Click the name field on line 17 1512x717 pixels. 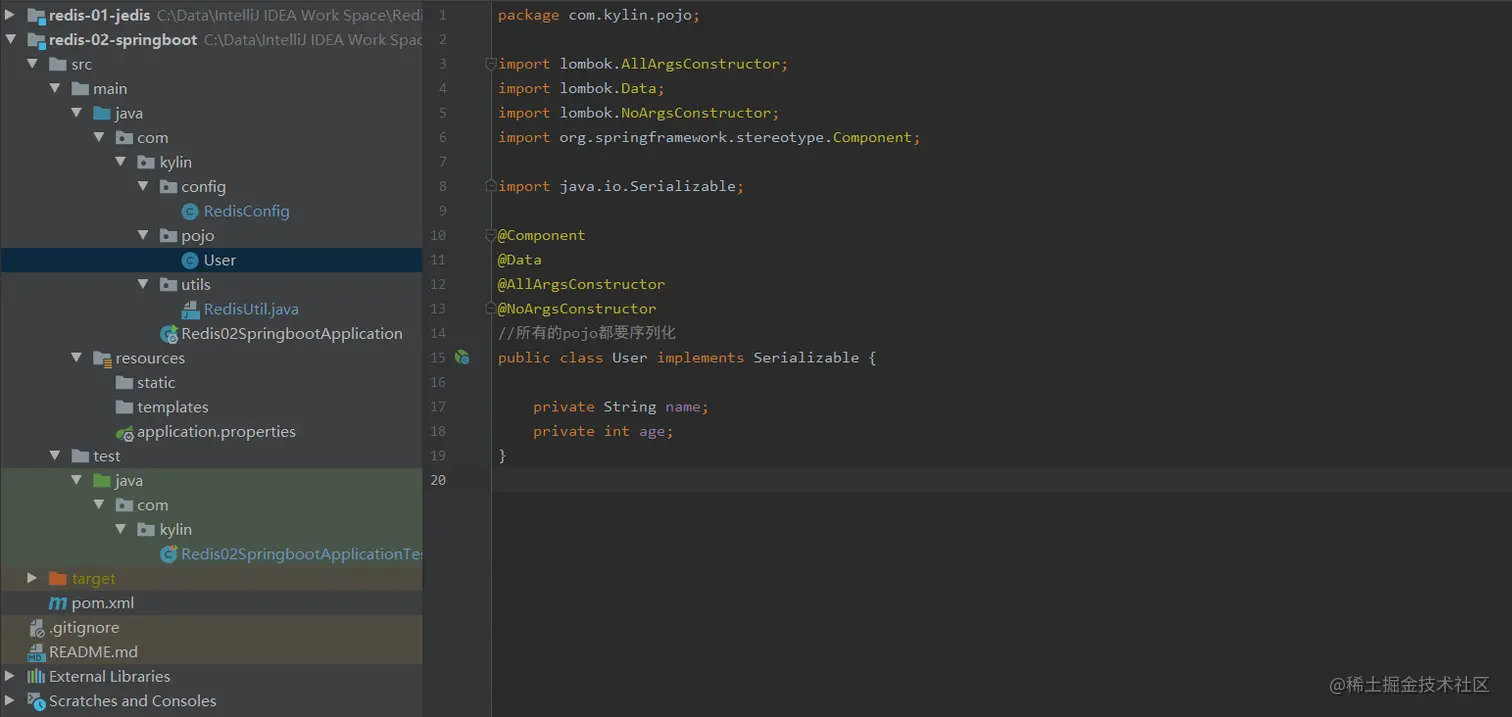click(x=683, y=406)
